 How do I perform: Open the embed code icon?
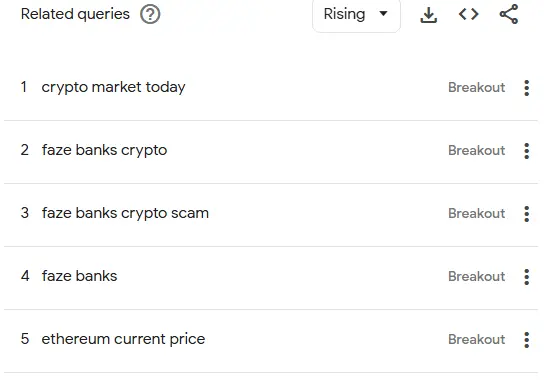pos(468,14)
